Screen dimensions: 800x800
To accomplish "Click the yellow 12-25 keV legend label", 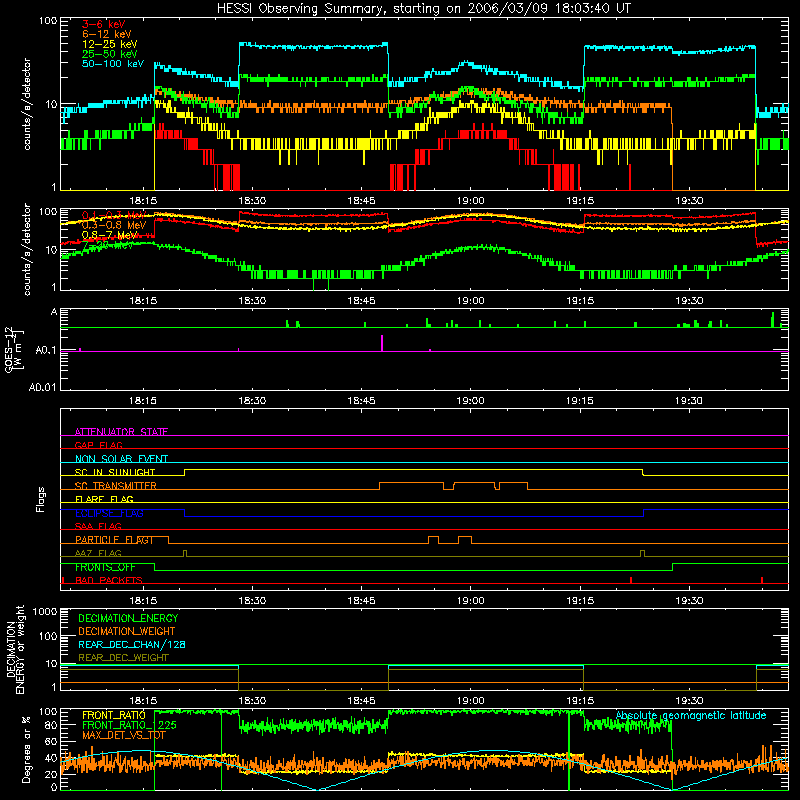I will coord(109,44).
